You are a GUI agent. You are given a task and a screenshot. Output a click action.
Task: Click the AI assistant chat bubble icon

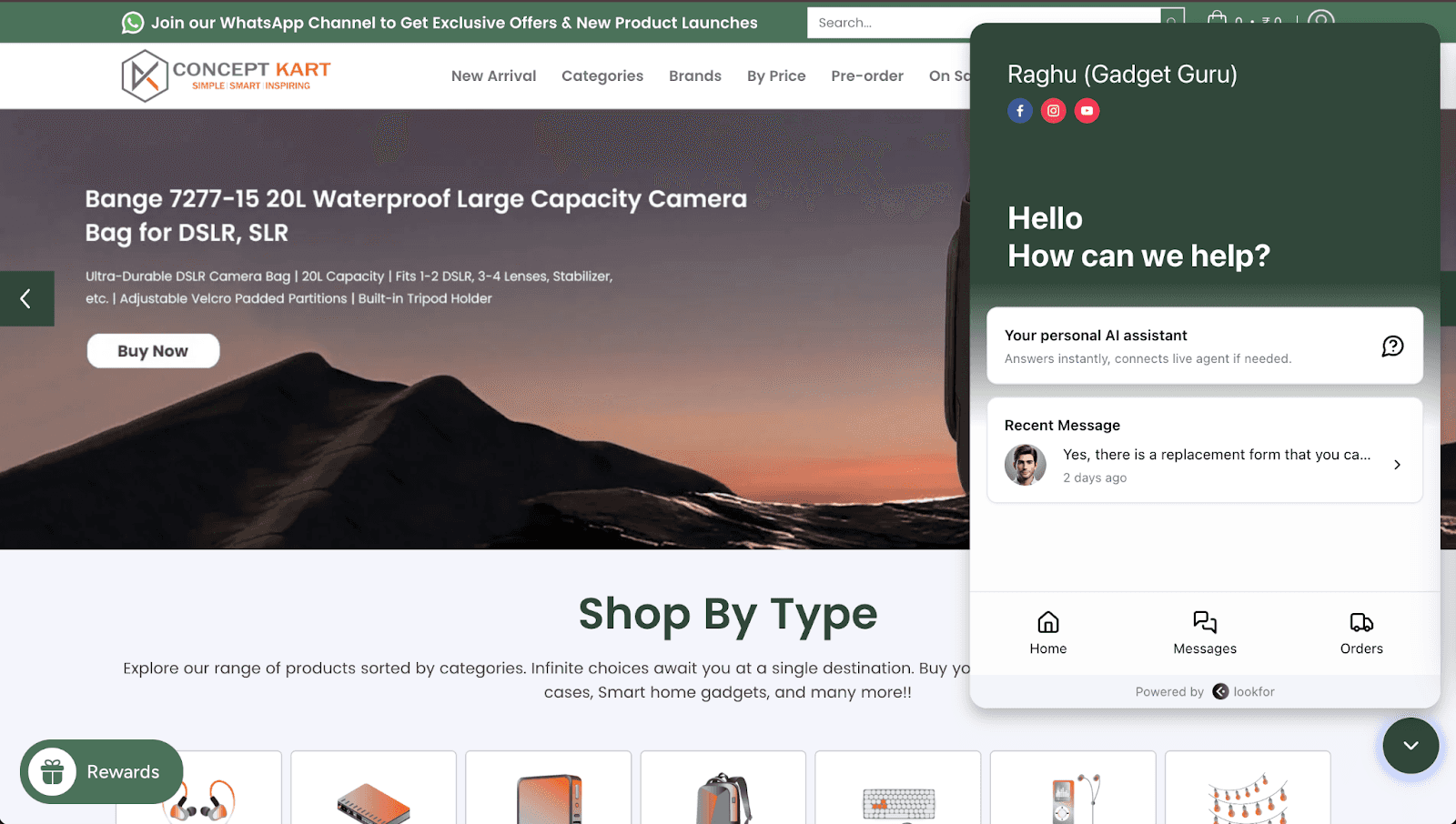coord(1392,346)
